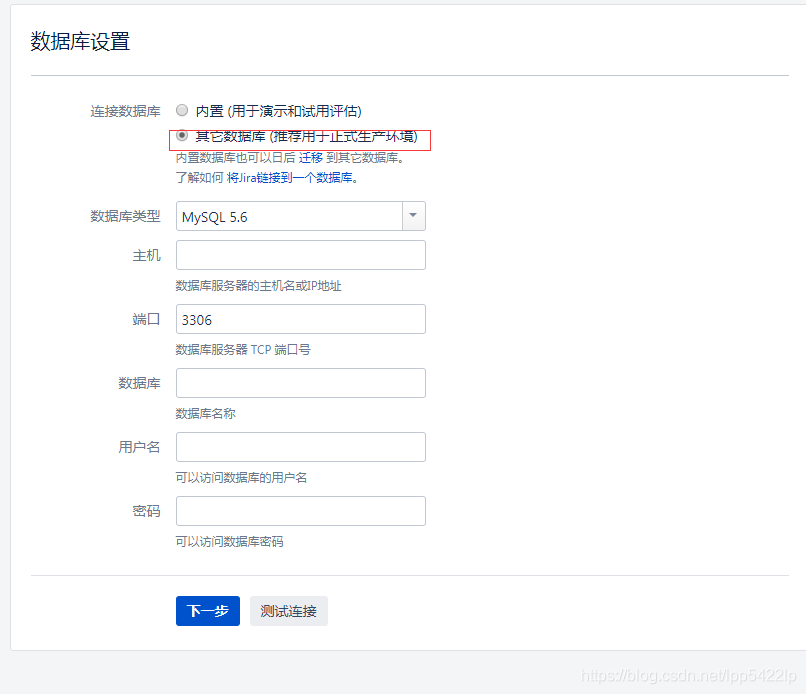Click the 密码 input field
This screenshot has width=806, height=694.
pos(300,511)
